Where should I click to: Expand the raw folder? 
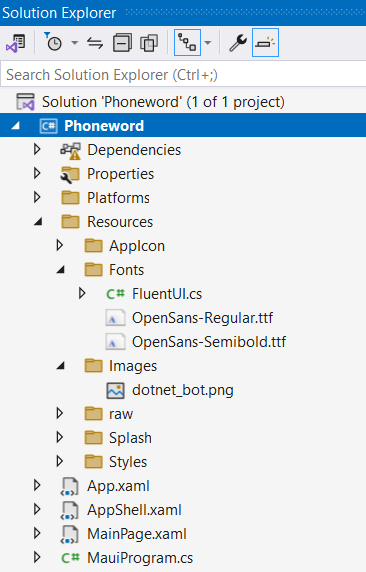[x=60, y=414]
